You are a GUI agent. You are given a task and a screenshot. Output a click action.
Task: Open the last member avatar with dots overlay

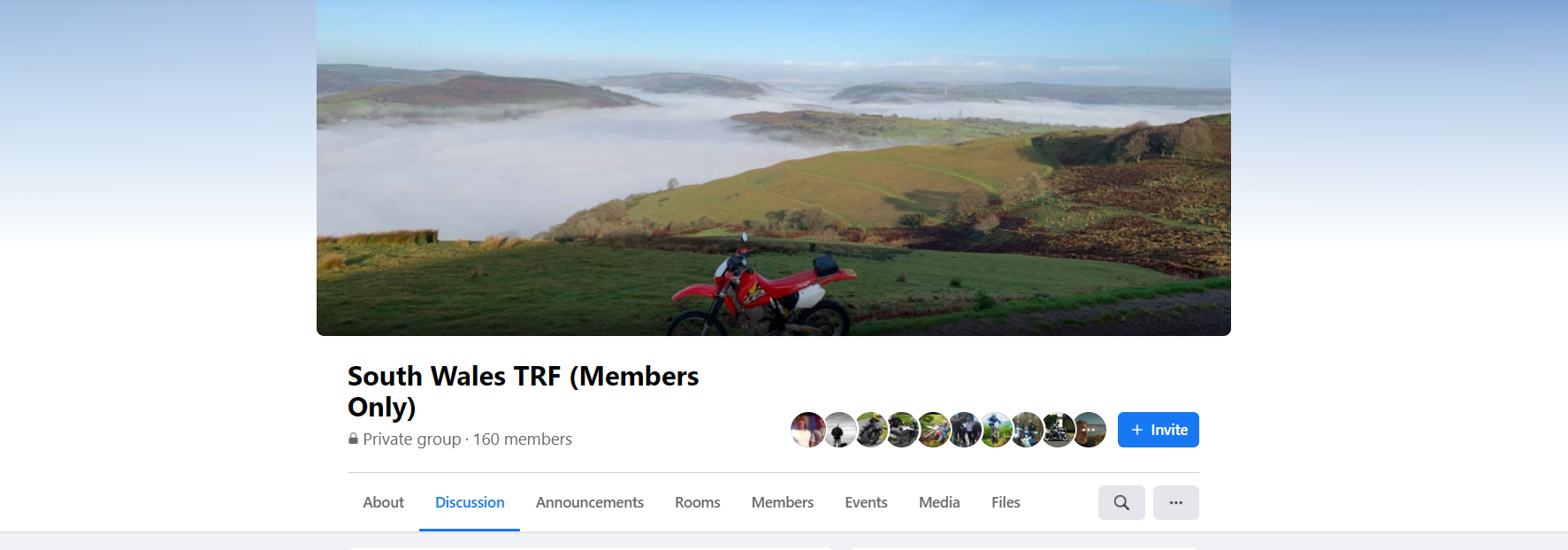click(1090, 430)
